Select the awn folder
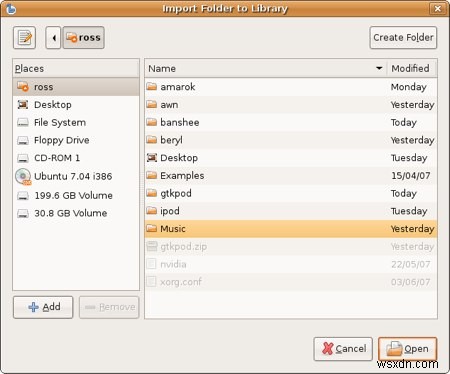This screenshot has width=450, height=374. pyautogui.click(x=291, y=105)
